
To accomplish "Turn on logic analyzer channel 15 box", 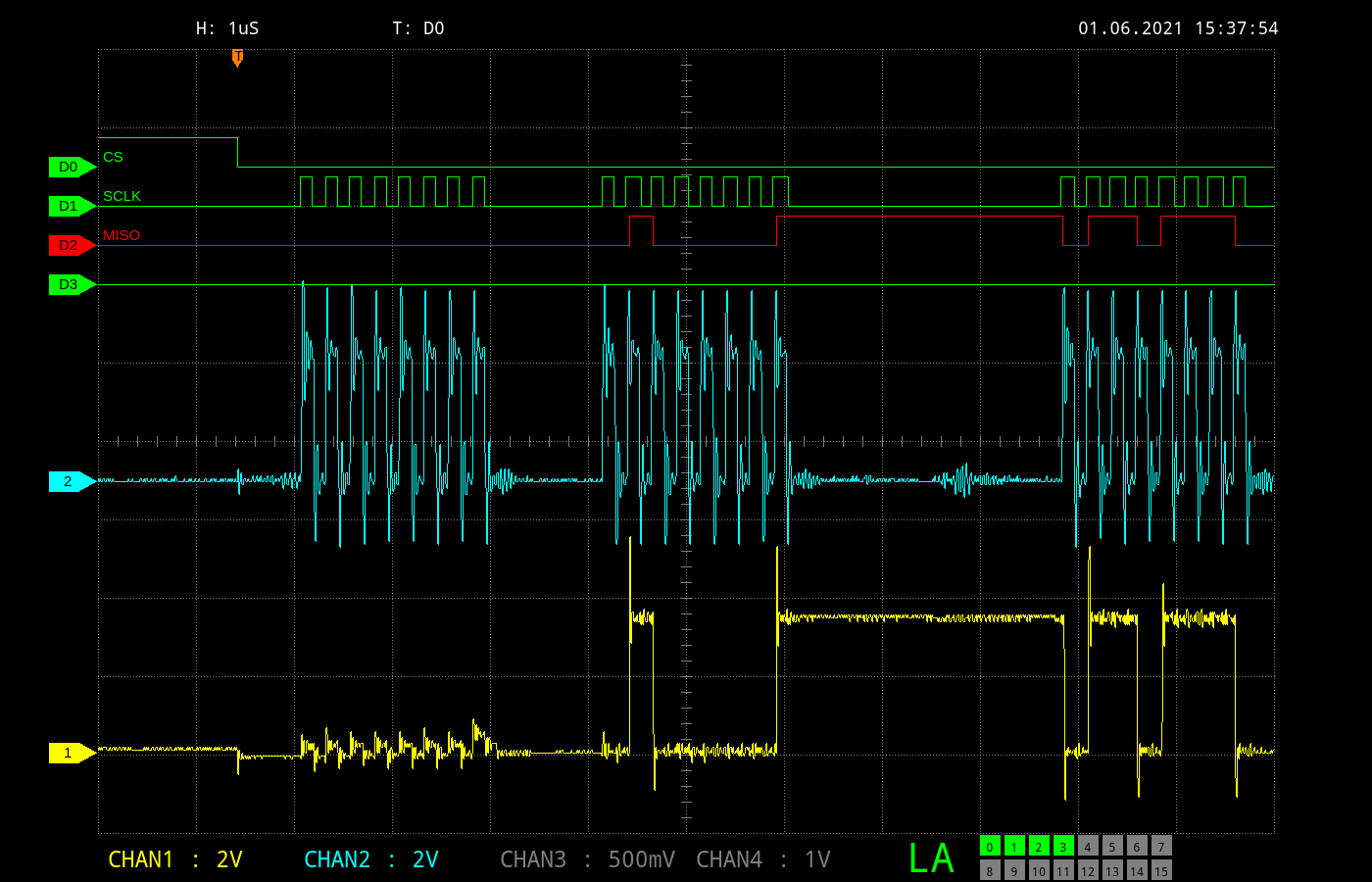I will click(1161, 870).
